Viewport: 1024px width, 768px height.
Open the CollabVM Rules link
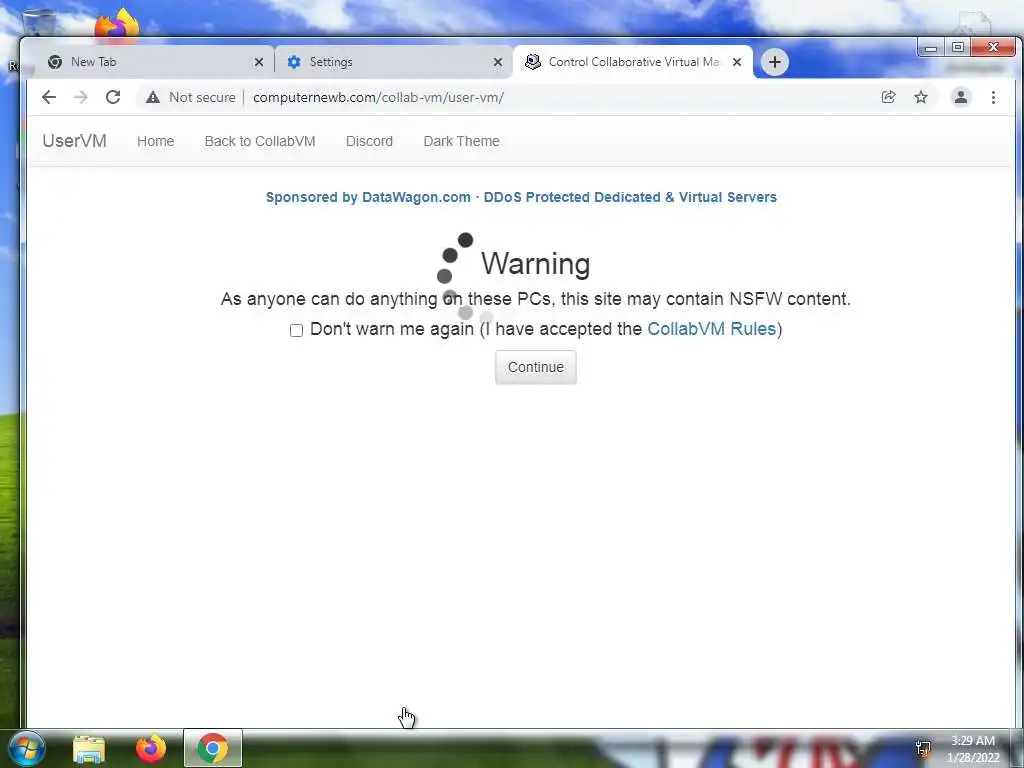[x=711, y=328]
